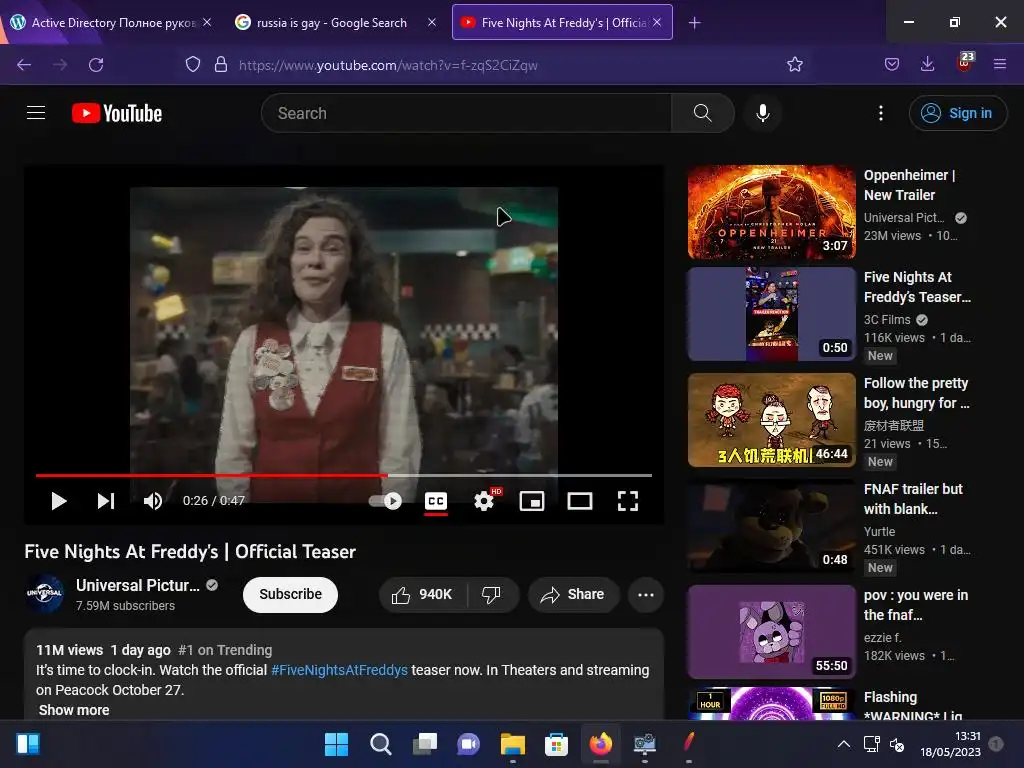Open FNAF trailer but with blank video
Viewport: 1024px width, 768px height.
click(771, 526)
